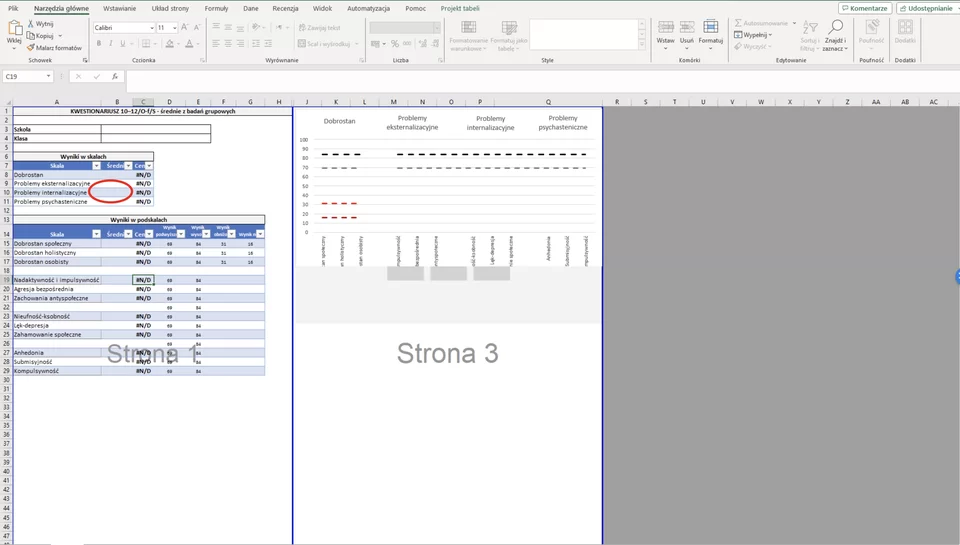Toggle Italic formatting

111,43
